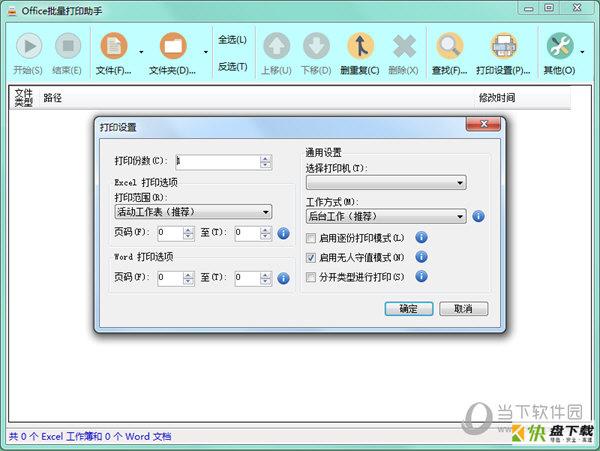This screenshot has height=451, width=600.
Task: Click Excel 至(T) end page field
Action: pos(247,233)
